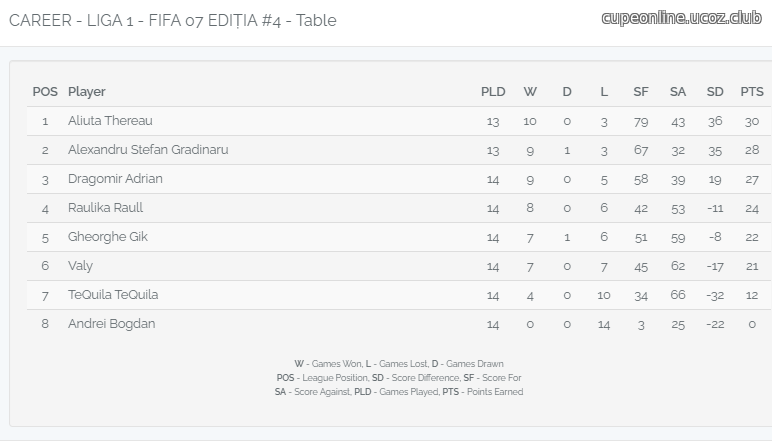Select Andrei Bogdan in last place

[x=112, y=324]
